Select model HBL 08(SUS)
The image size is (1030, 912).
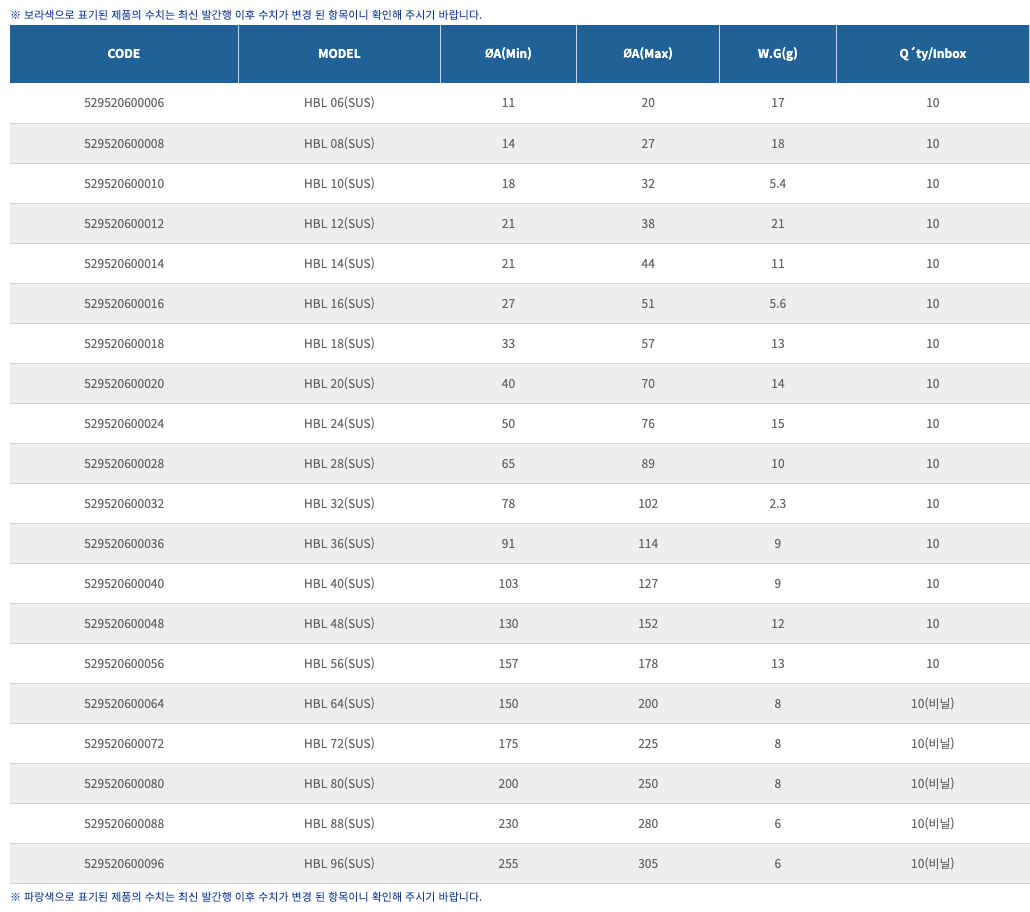339,144
